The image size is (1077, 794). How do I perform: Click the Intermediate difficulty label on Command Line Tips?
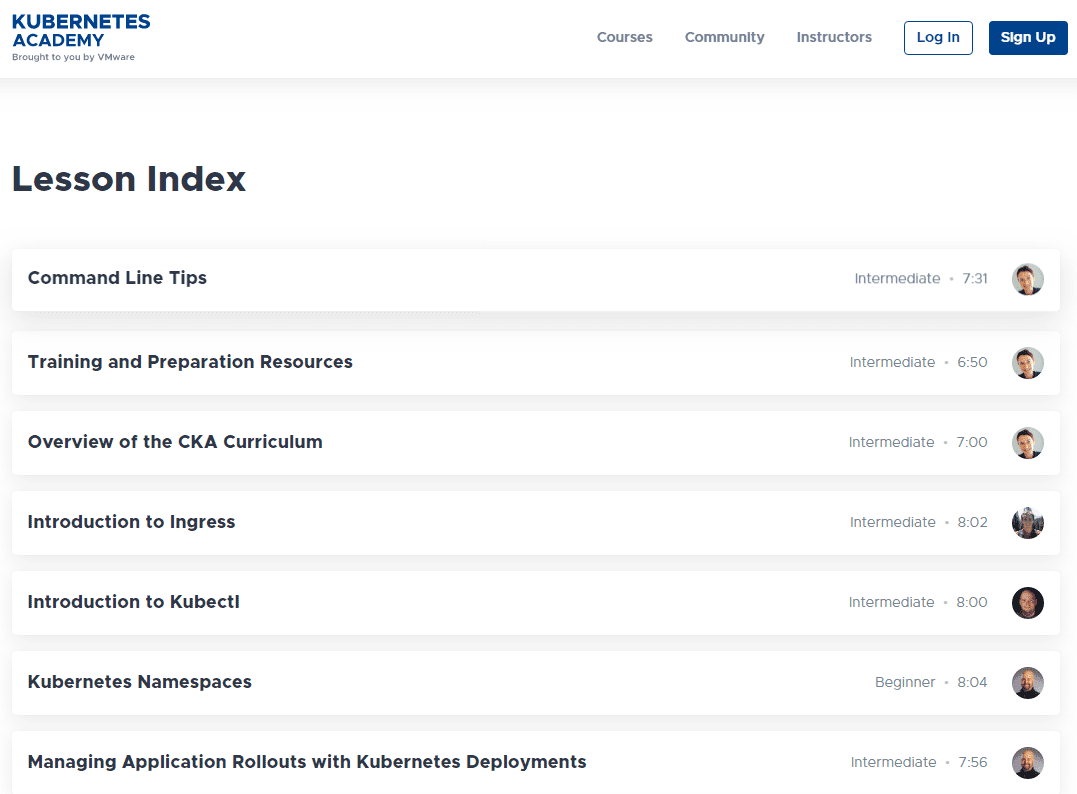[x=897, y=278]
